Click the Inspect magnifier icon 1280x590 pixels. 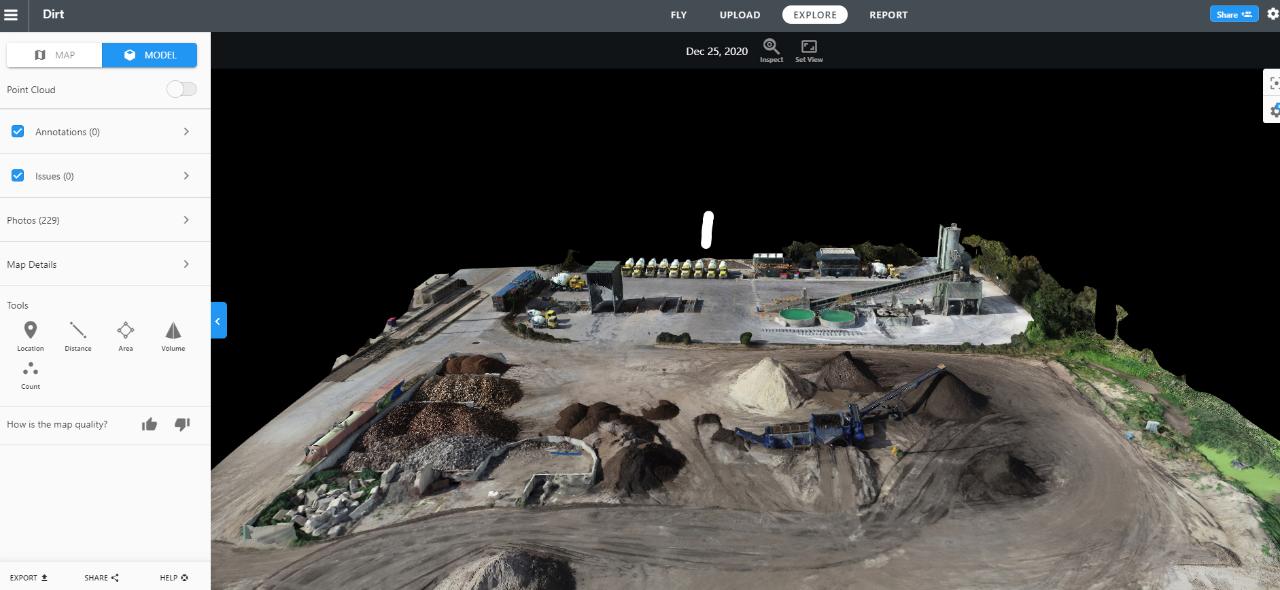pos(771,47)
